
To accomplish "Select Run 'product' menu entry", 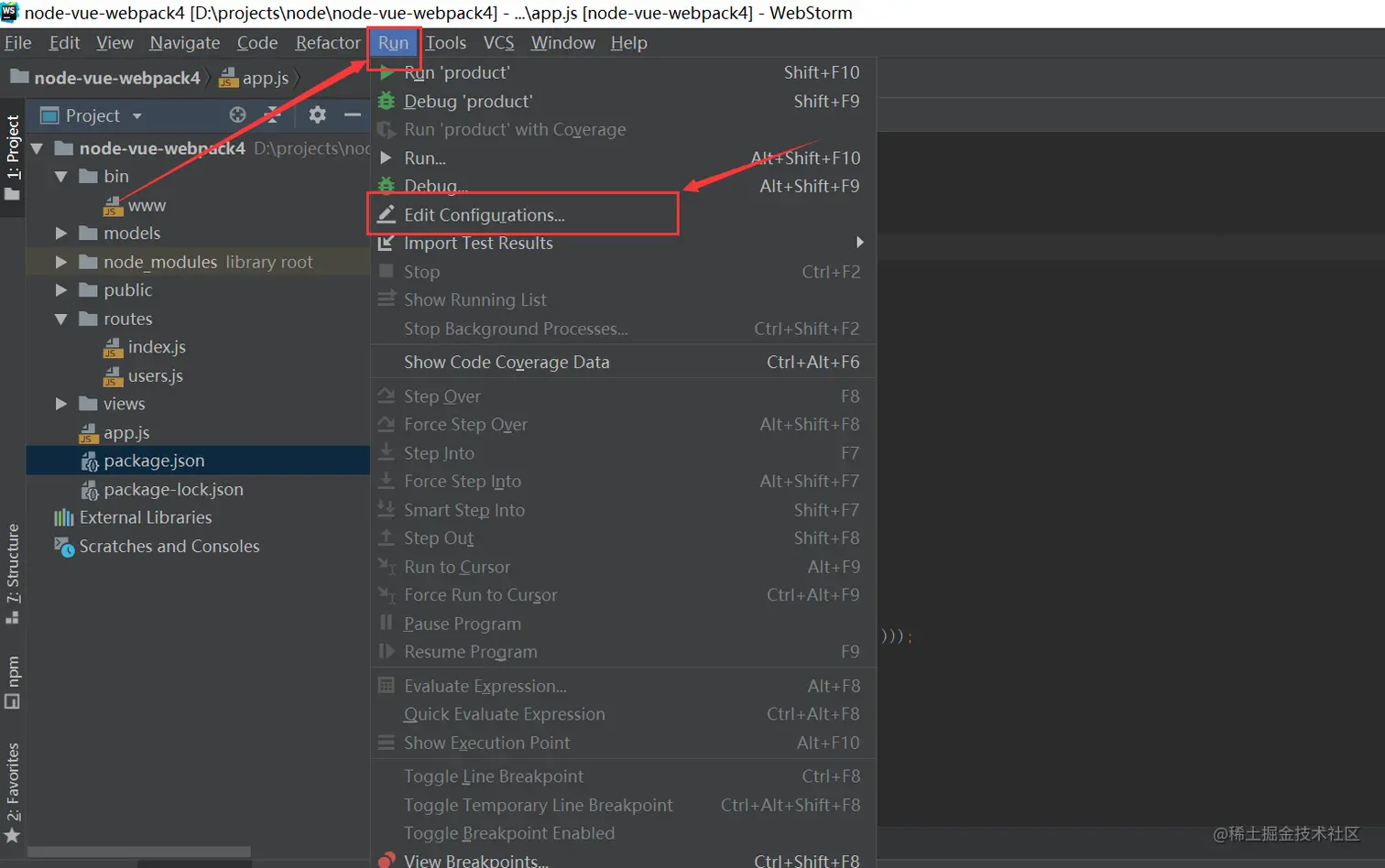I will click(x=623, y=72).
